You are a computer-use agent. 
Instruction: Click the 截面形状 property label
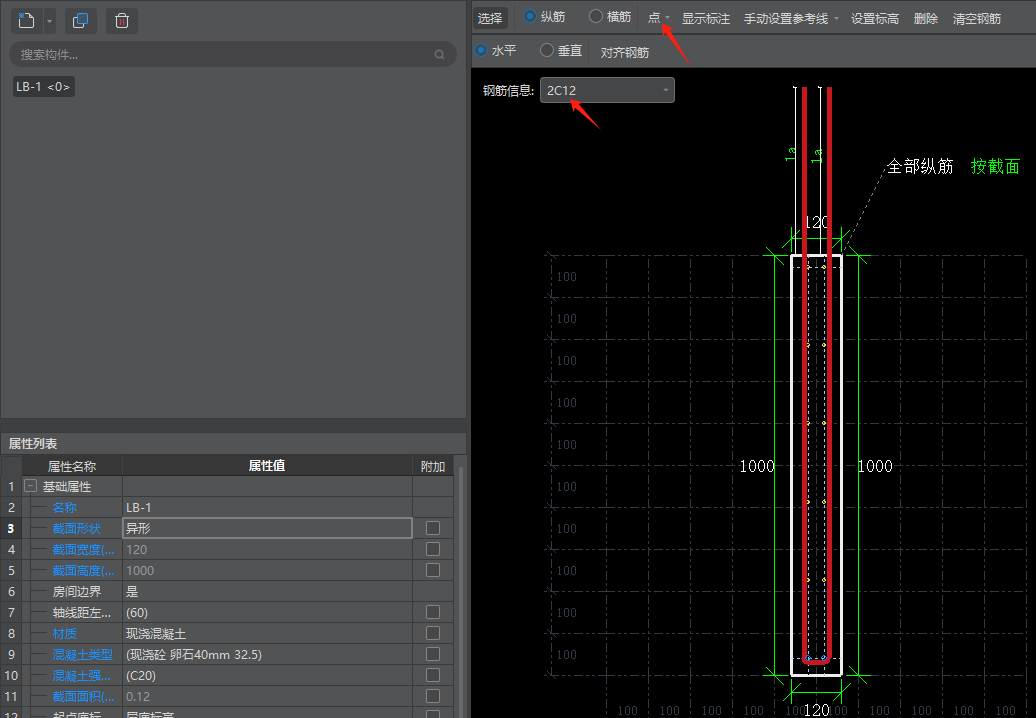tap(77, 528)
